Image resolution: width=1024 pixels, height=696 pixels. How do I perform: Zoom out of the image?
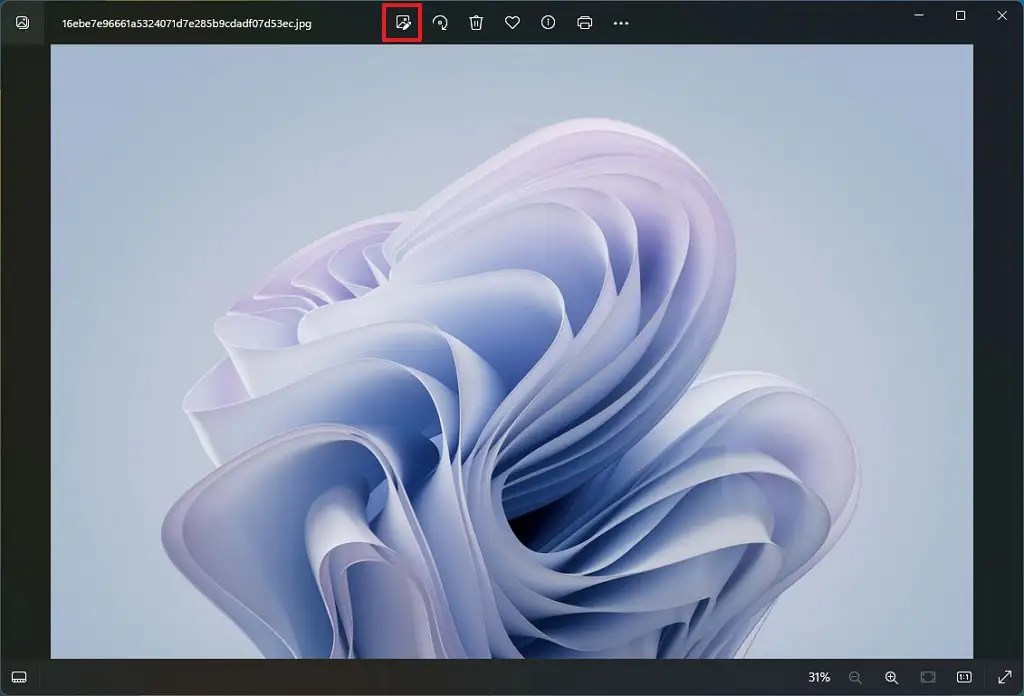tap(856, 678)
